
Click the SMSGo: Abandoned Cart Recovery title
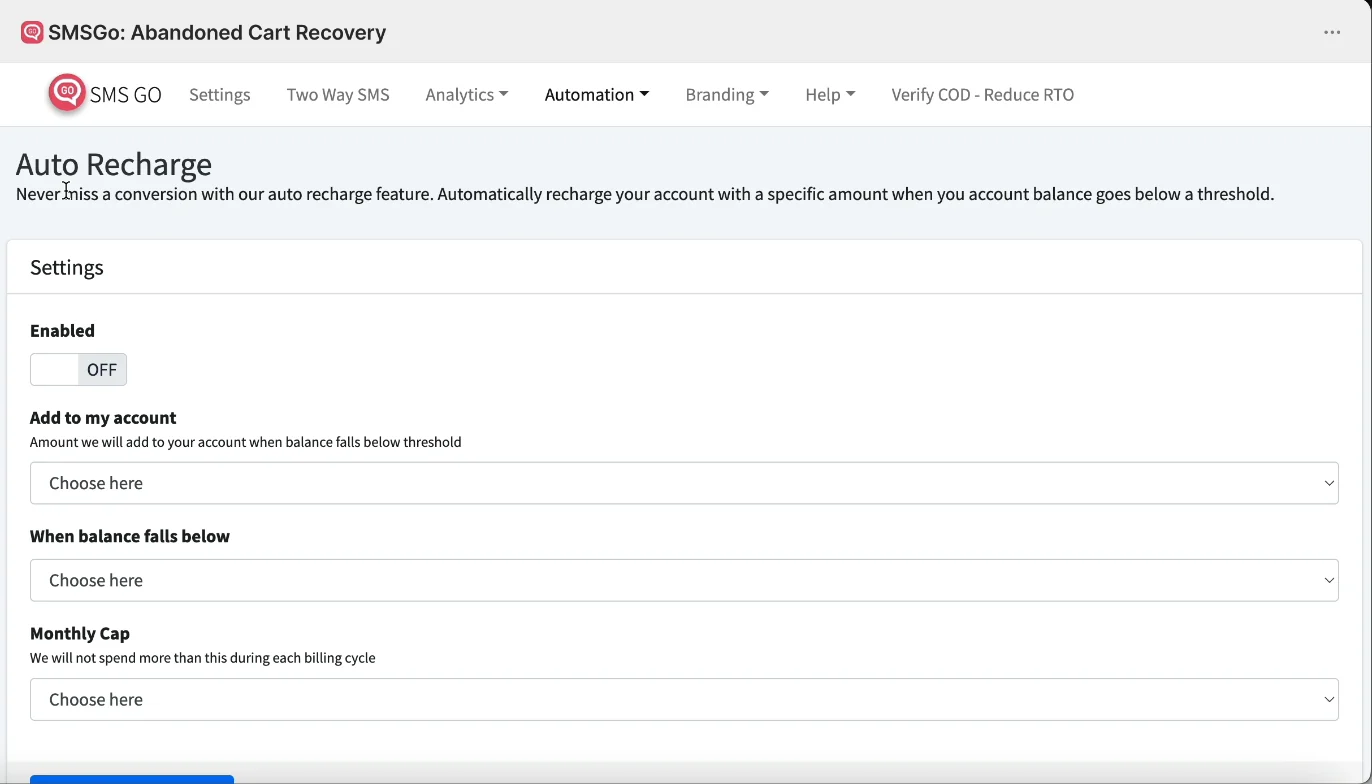click(217, 32)
